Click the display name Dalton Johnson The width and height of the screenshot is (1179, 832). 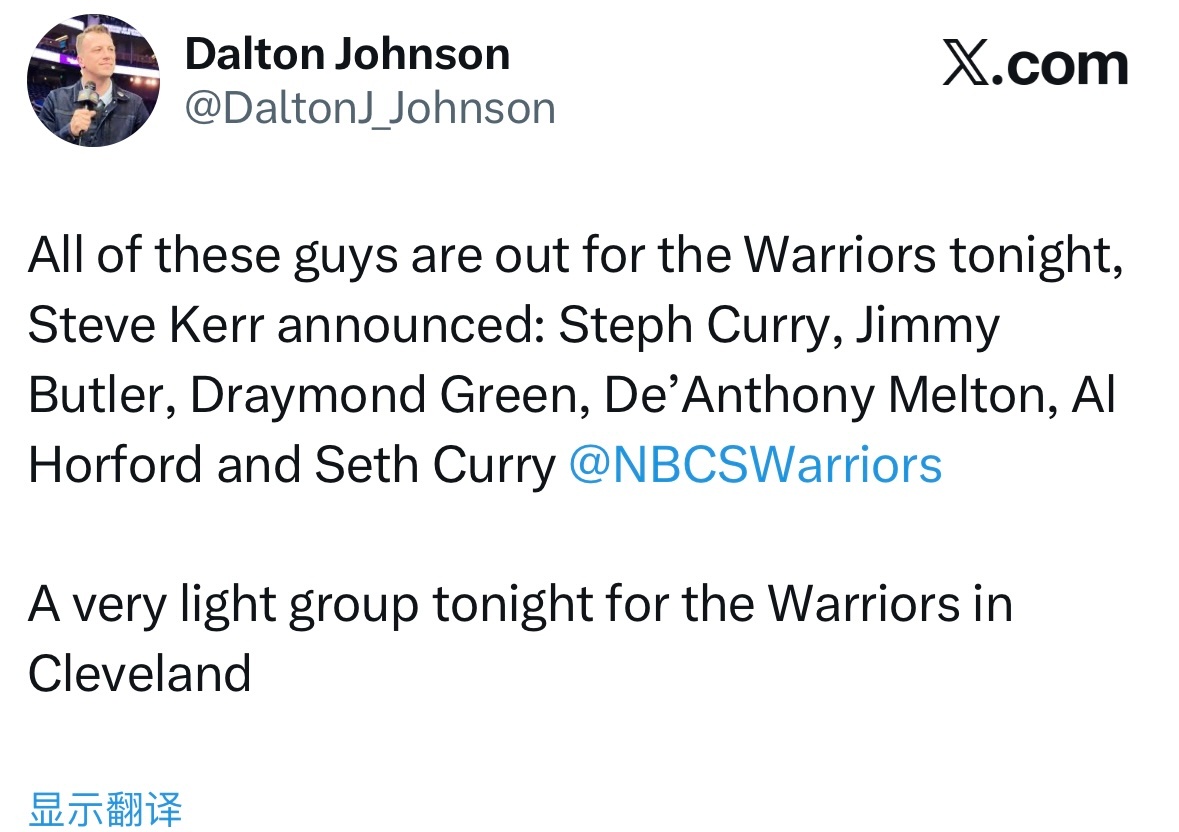pyautogui.click(x=347, y=54)
